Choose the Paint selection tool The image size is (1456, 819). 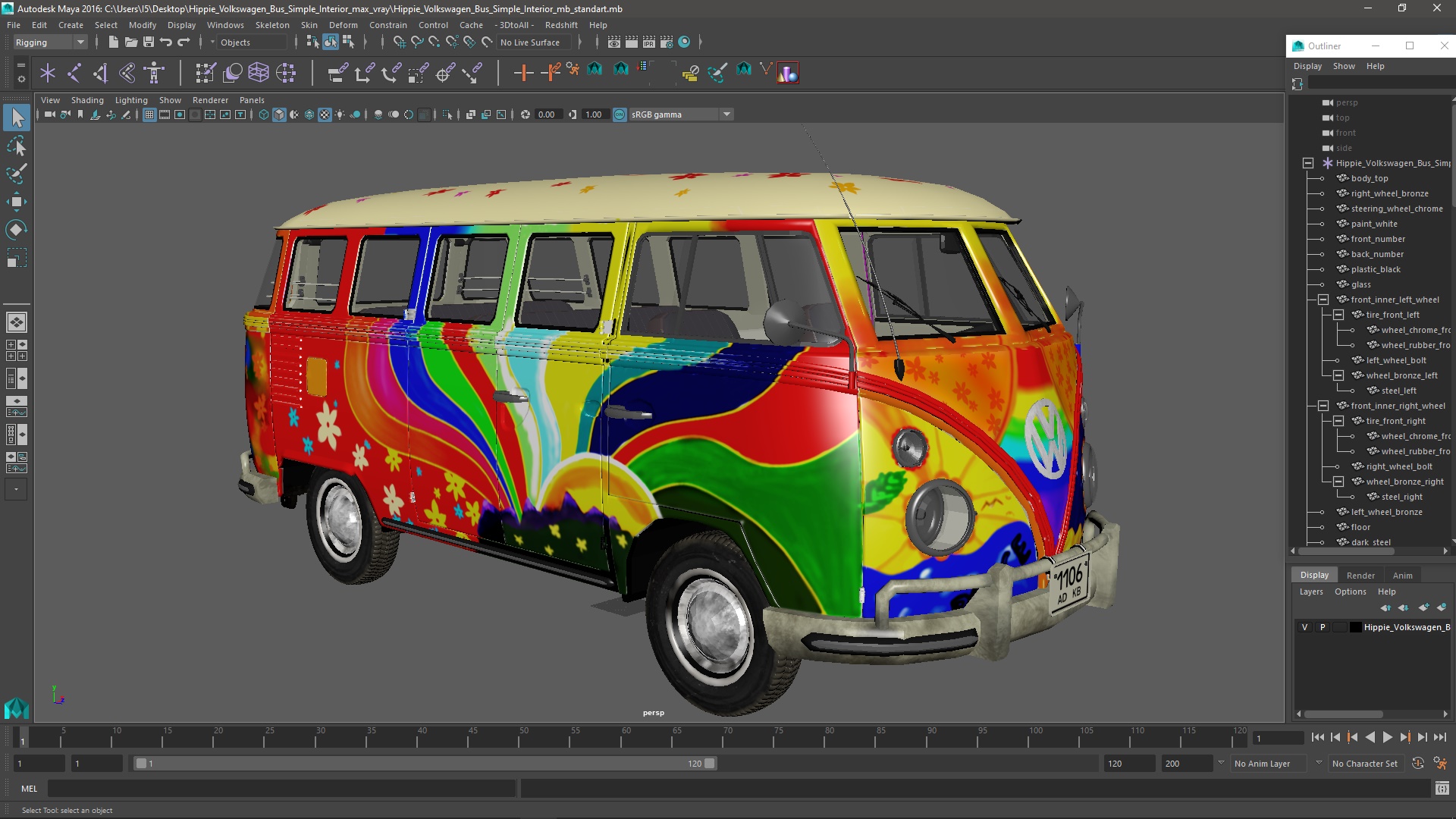[x=17, y=174]
